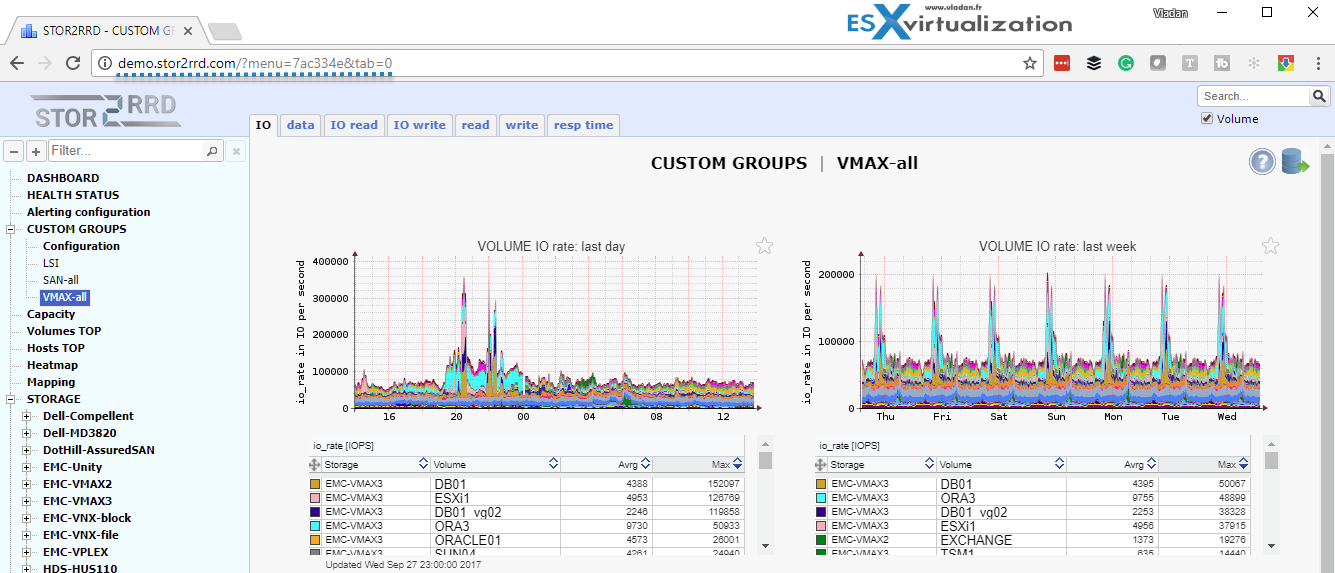
Task: Click the tree Filter input field
Action: tap(125, 151)
